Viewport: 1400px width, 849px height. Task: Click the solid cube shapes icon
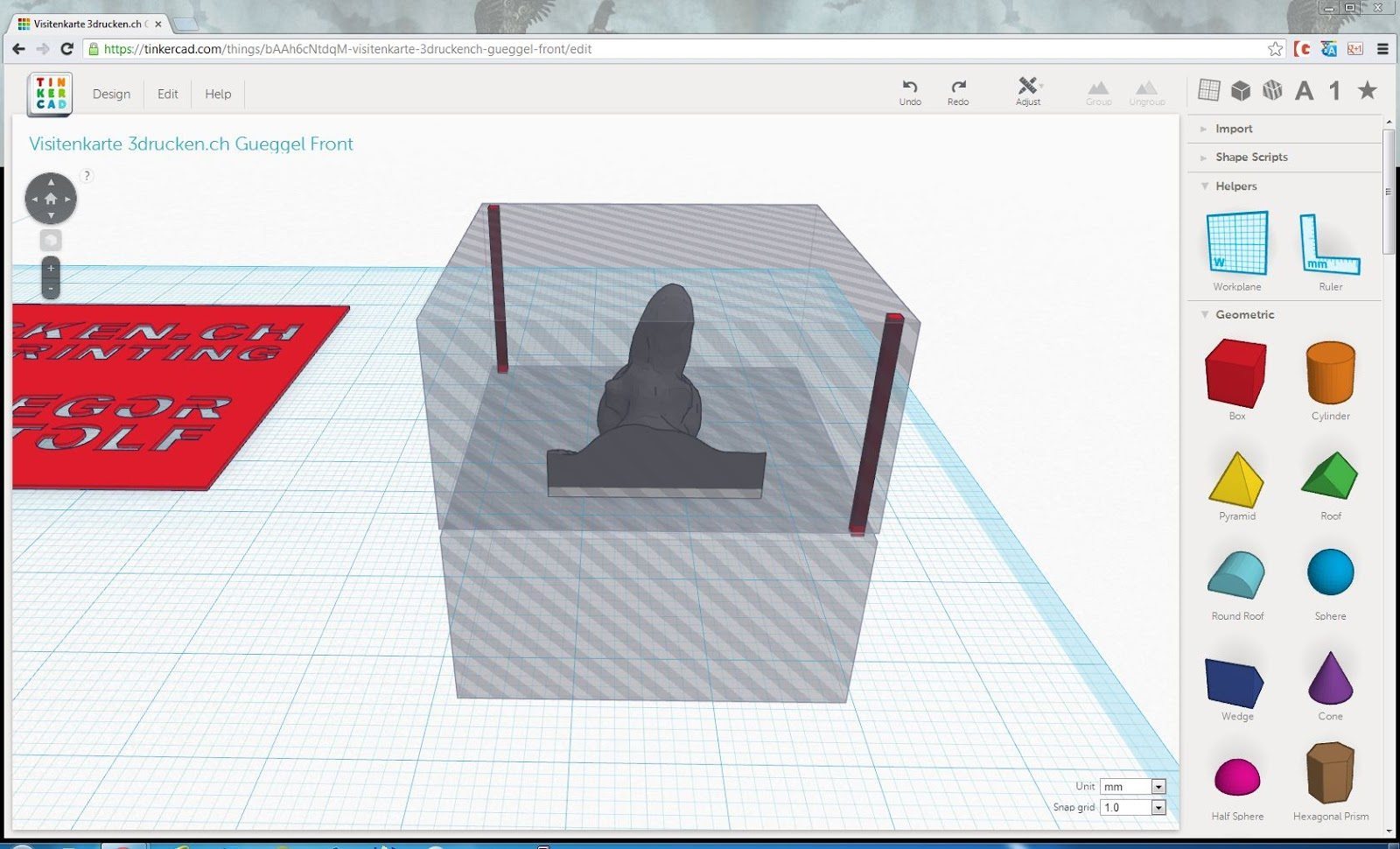point(1241,90)
